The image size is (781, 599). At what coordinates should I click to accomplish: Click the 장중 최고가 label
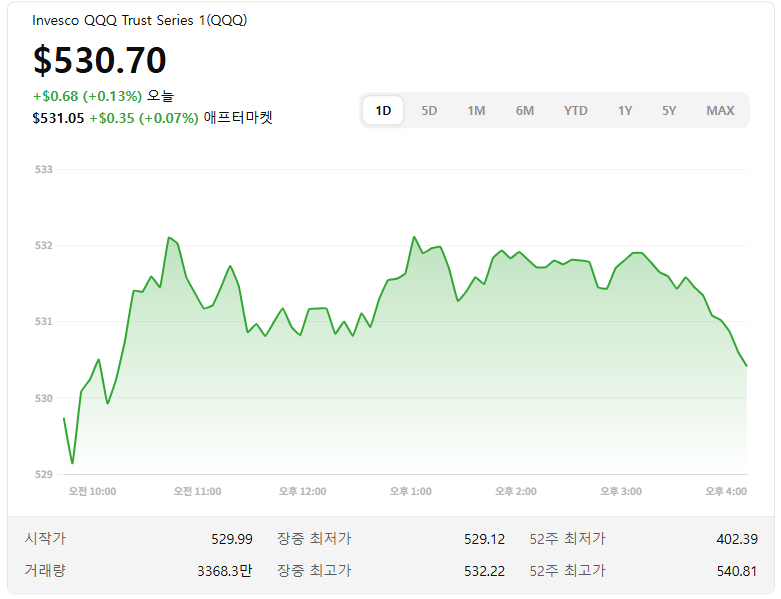[314, 570]
